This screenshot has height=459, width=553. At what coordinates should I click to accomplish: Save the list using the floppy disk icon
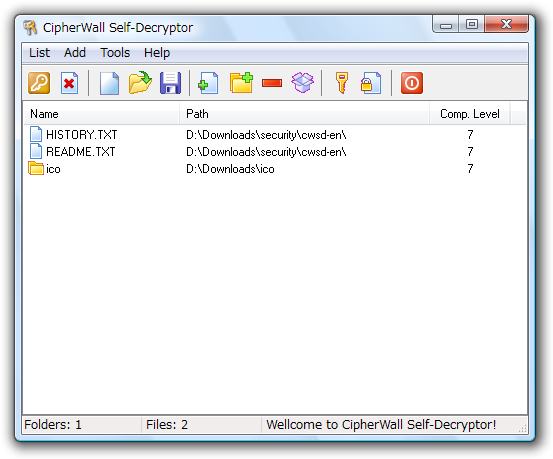point(170,83)
